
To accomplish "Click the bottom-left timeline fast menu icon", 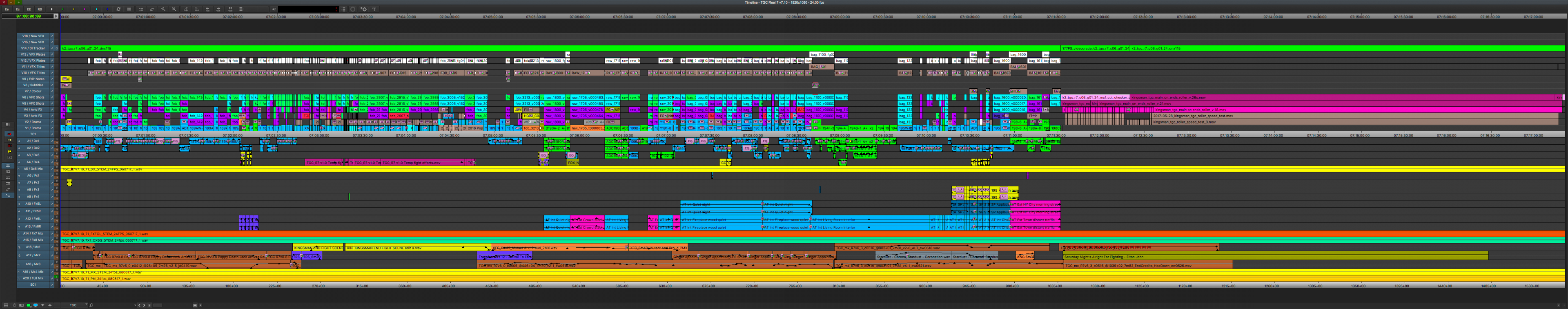I will pyautogui.click(x=6, y=305).
